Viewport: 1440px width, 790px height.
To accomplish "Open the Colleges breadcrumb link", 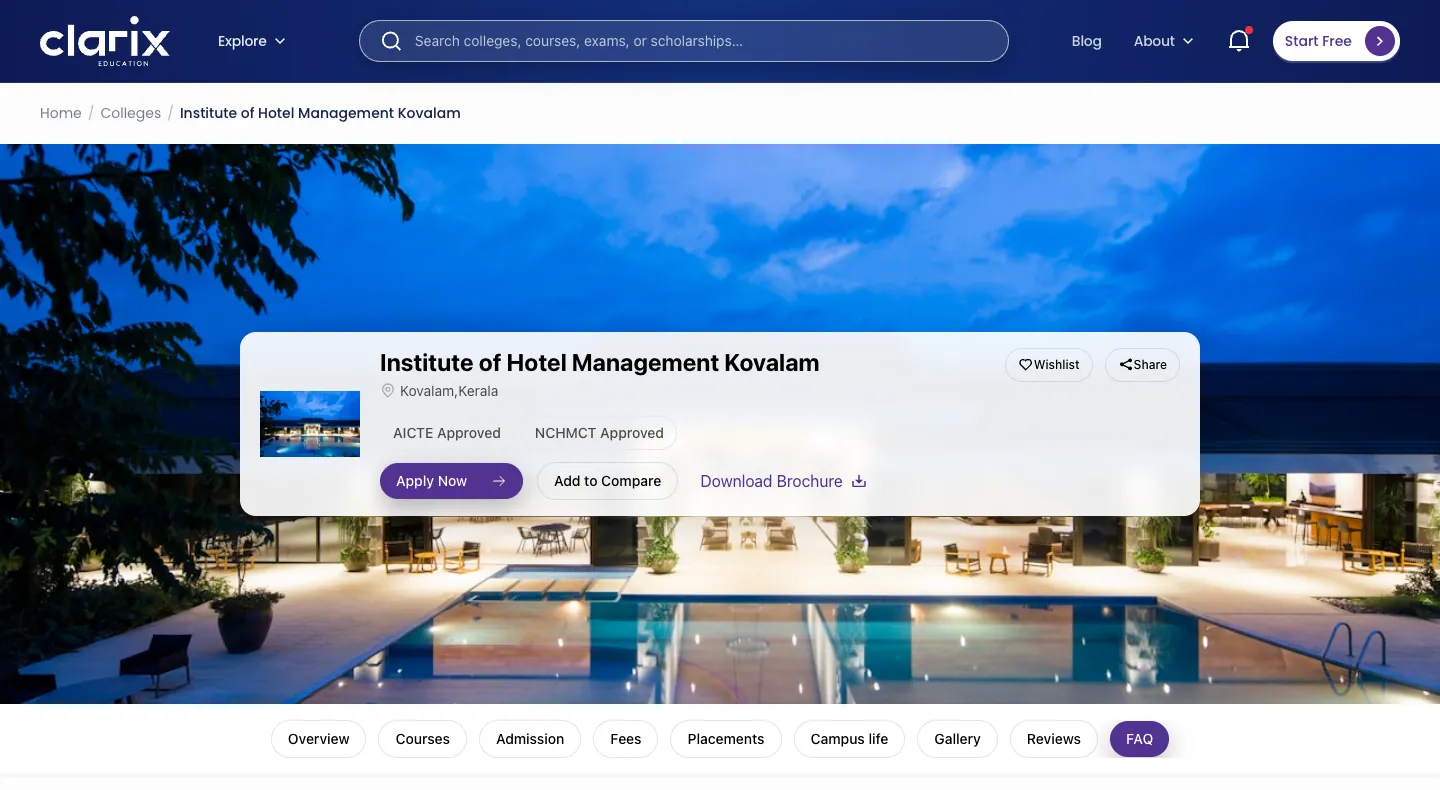I will coord(131,113).
